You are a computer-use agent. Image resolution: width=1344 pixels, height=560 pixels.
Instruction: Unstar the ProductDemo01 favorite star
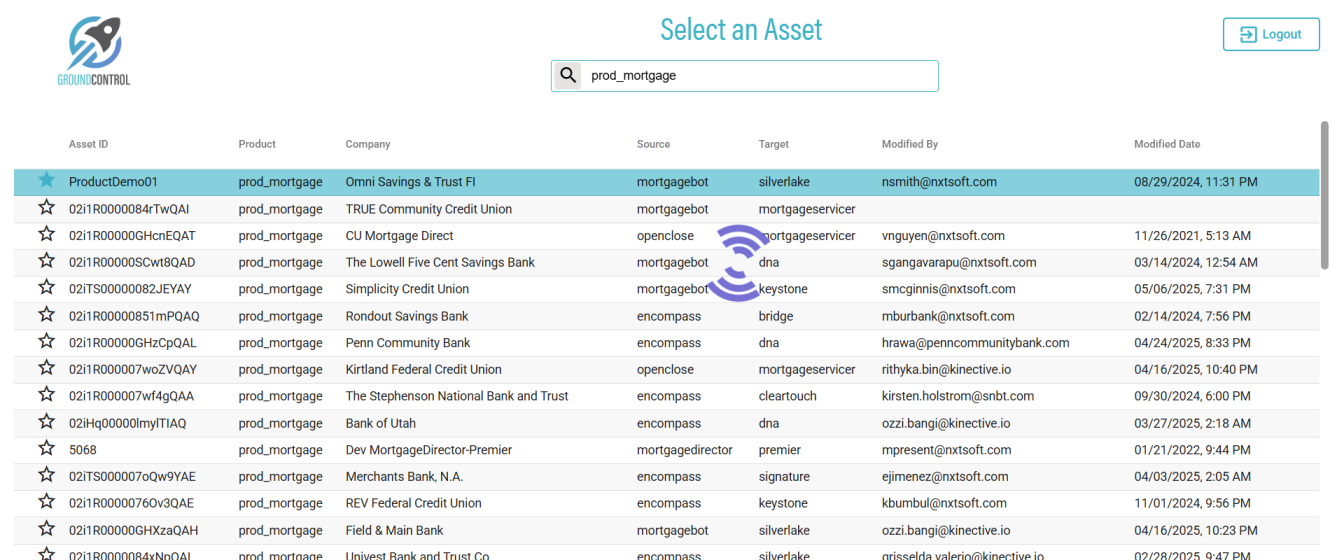[46, 181]
